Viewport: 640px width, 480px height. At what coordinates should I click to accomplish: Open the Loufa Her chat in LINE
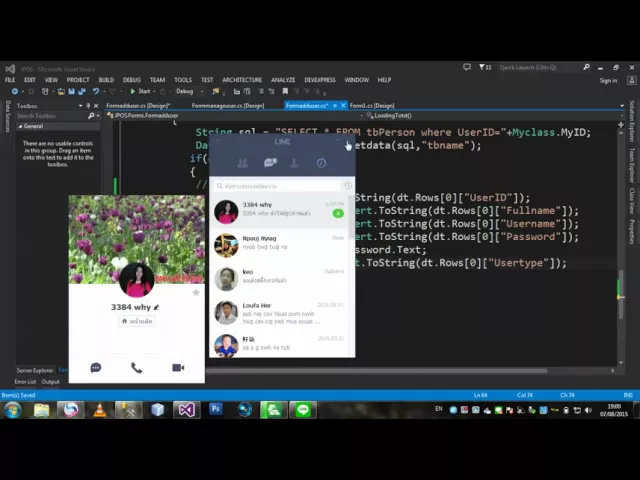[279, 313]
